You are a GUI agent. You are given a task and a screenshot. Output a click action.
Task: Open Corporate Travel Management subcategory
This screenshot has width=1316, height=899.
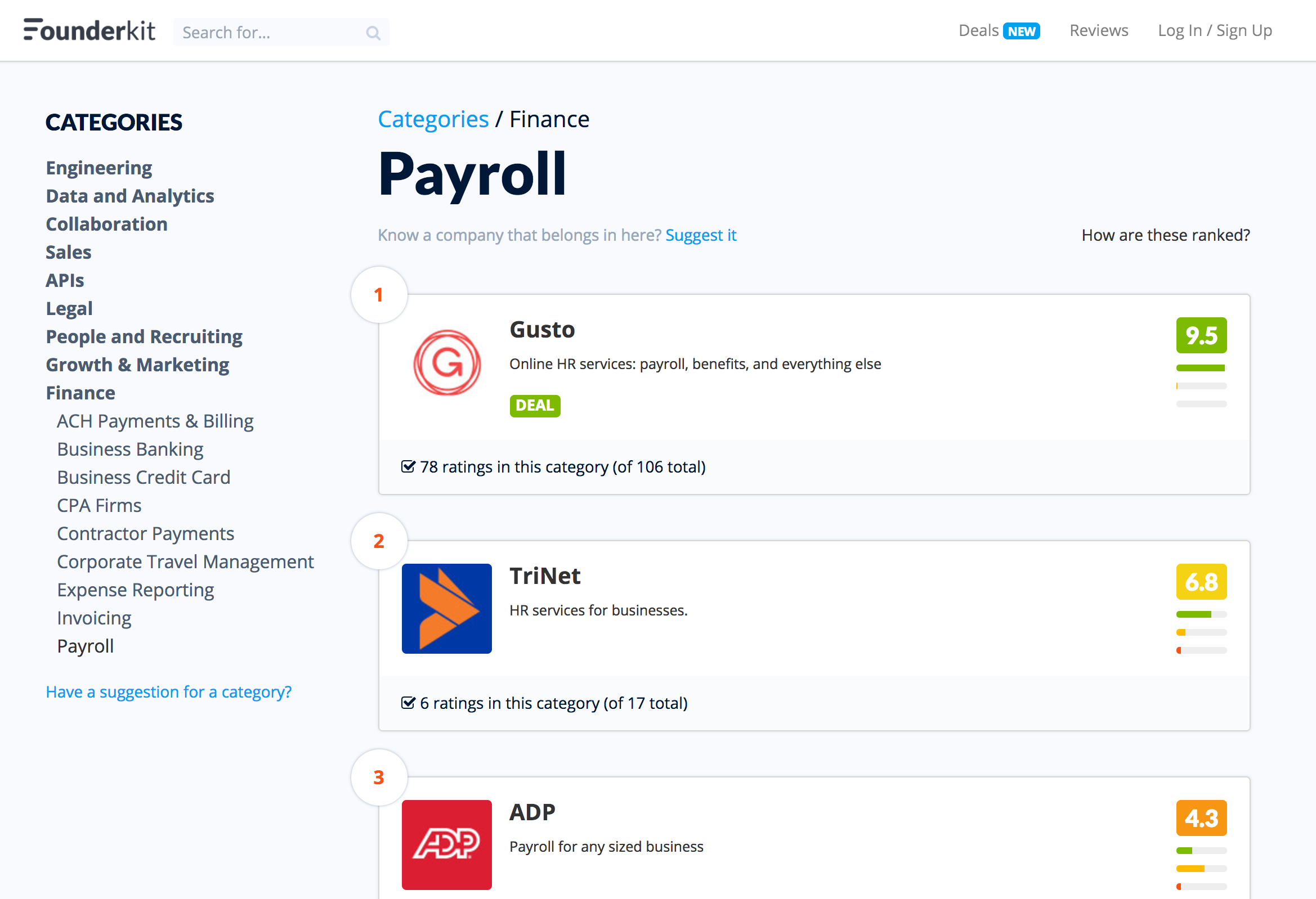tap(185, 562)
